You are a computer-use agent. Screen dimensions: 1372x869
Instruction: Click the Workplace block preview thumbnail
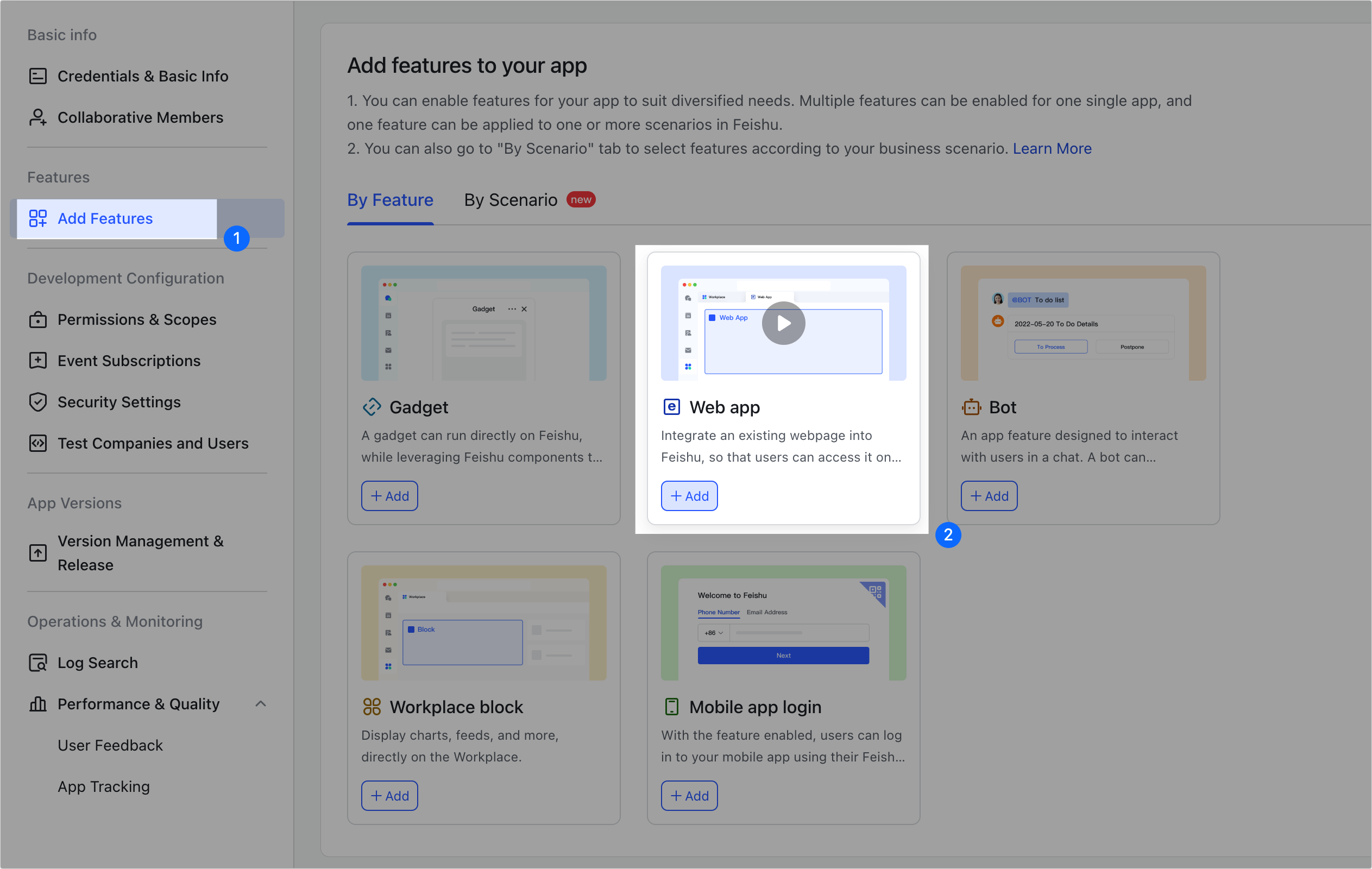483,622
